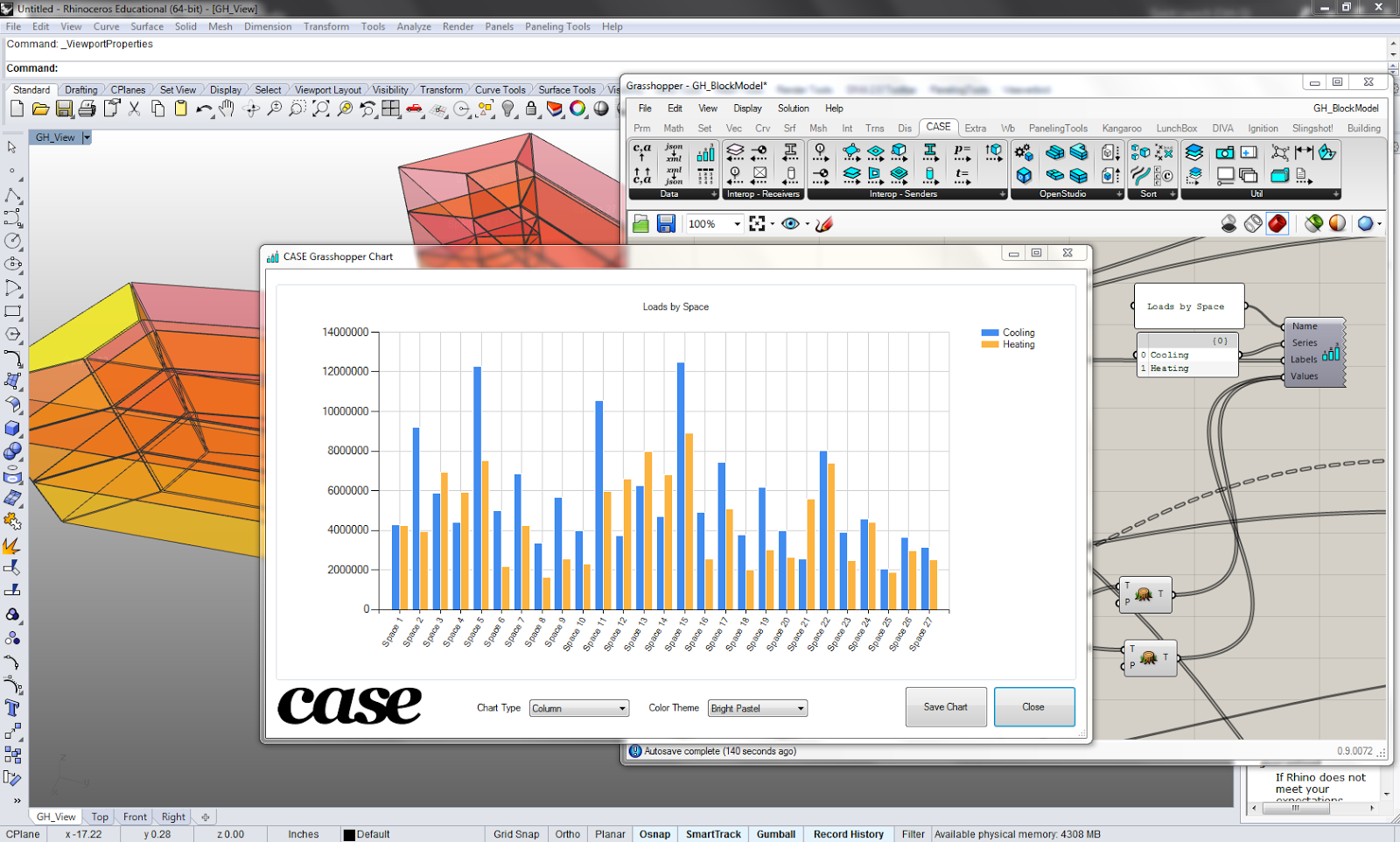Open the Chart Type dropdown
Viewport: 1400px width, 842px height.
coord(579,708)
